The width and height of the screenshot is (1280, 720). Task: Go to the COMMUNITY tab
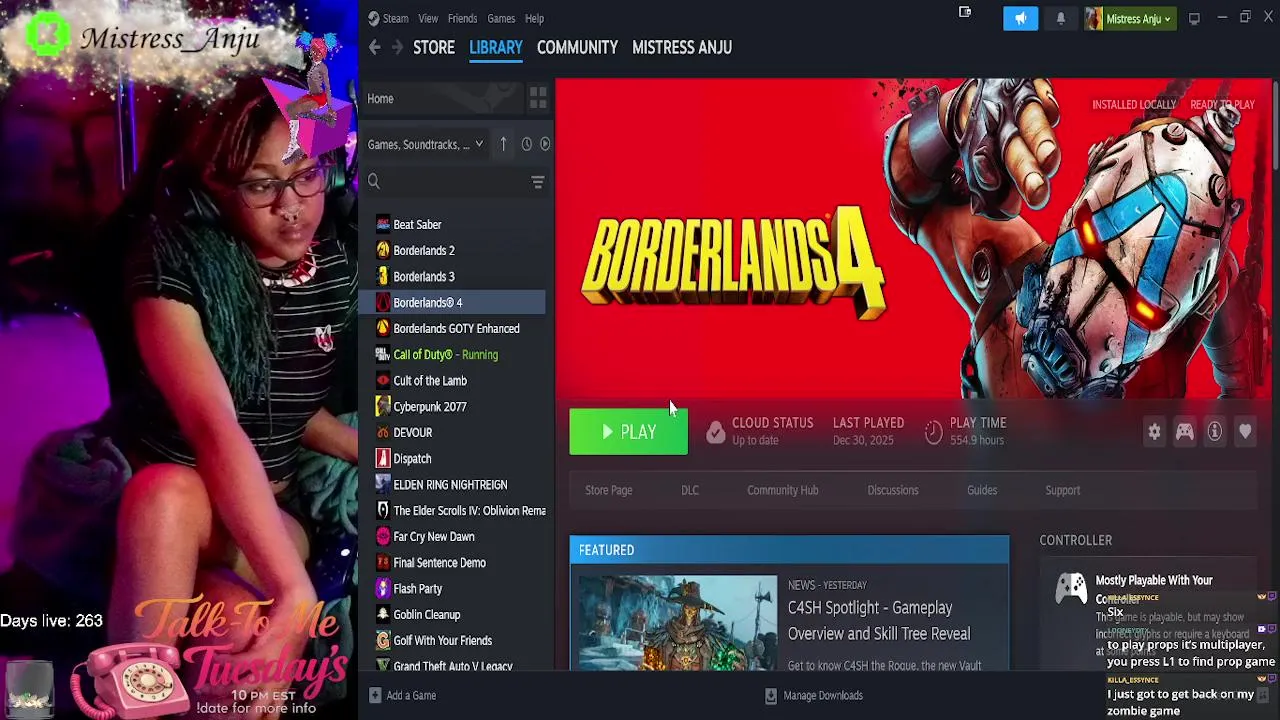pos(577,47)
